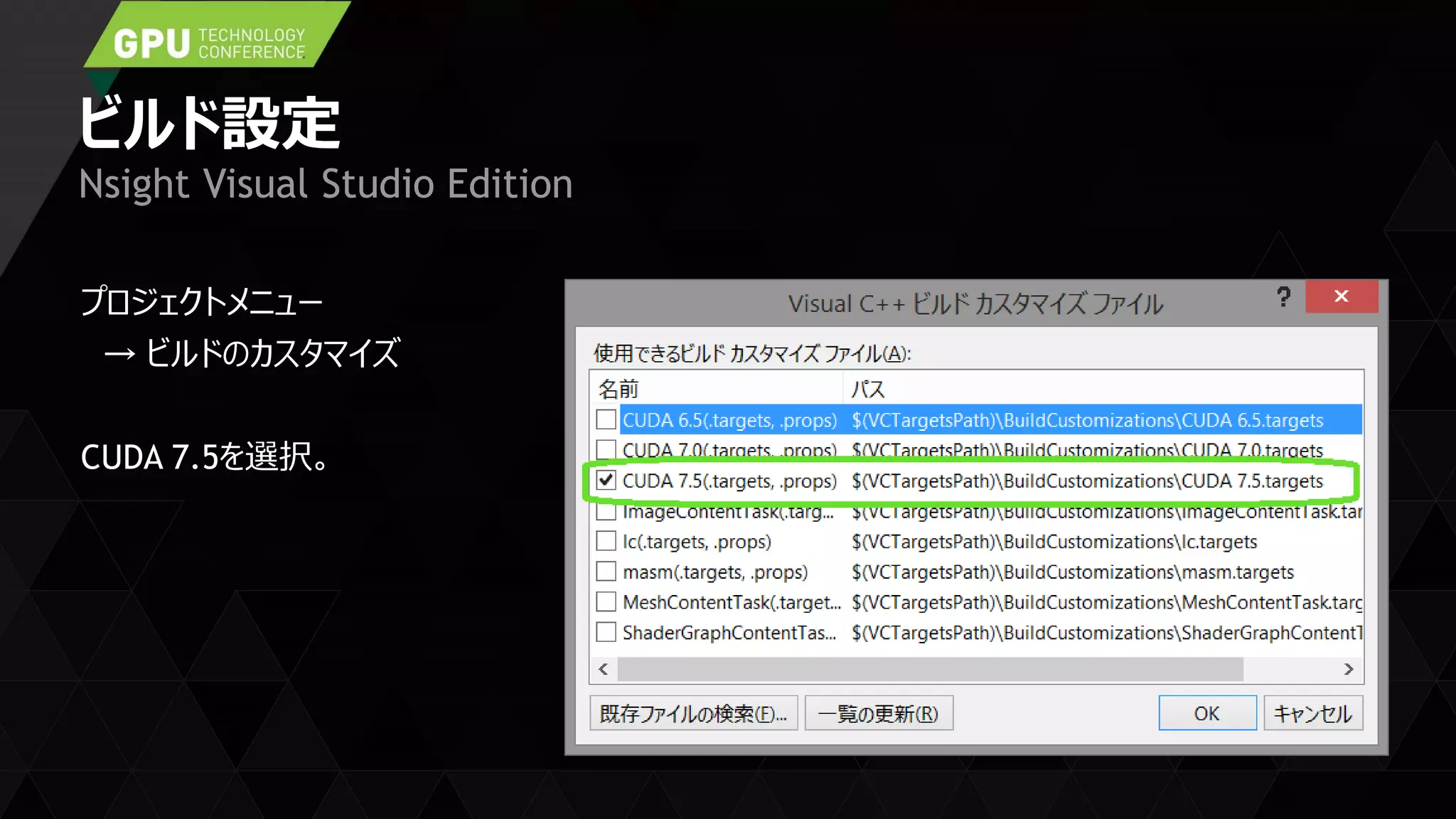Click the horizontal scrollbar thumb in the list
1456x819 pixels.
coord(930,669)
